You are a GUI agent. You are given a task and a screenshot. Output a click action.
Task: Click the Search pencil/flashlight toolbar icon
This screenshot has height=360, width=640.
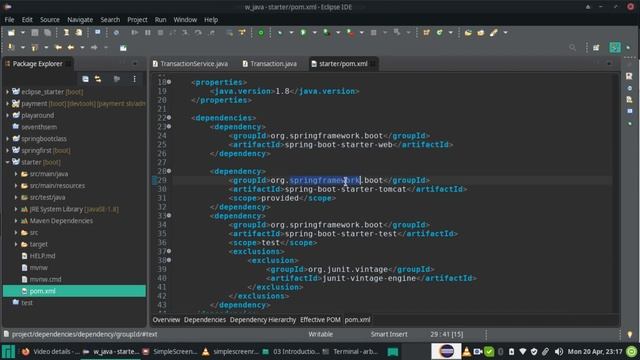494,33
